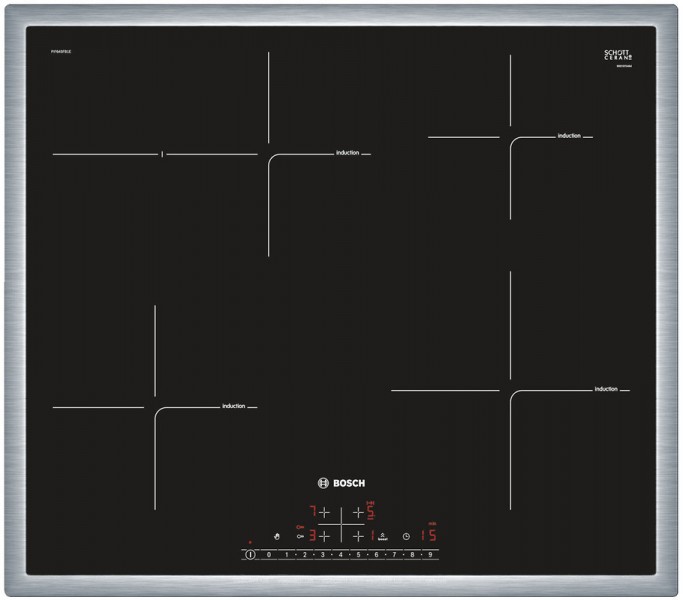The width and height of the screenshot is (683, 600).
Task: Activate the PowerBoost function icon
Action: tap(382, 536)
